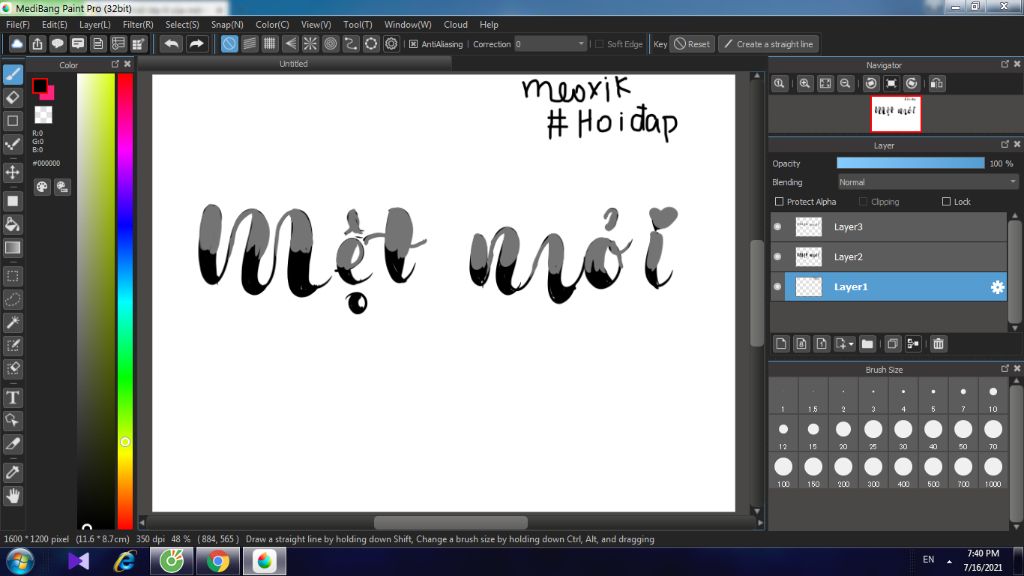Click the foreground color swatch

[x=39, y=86]
